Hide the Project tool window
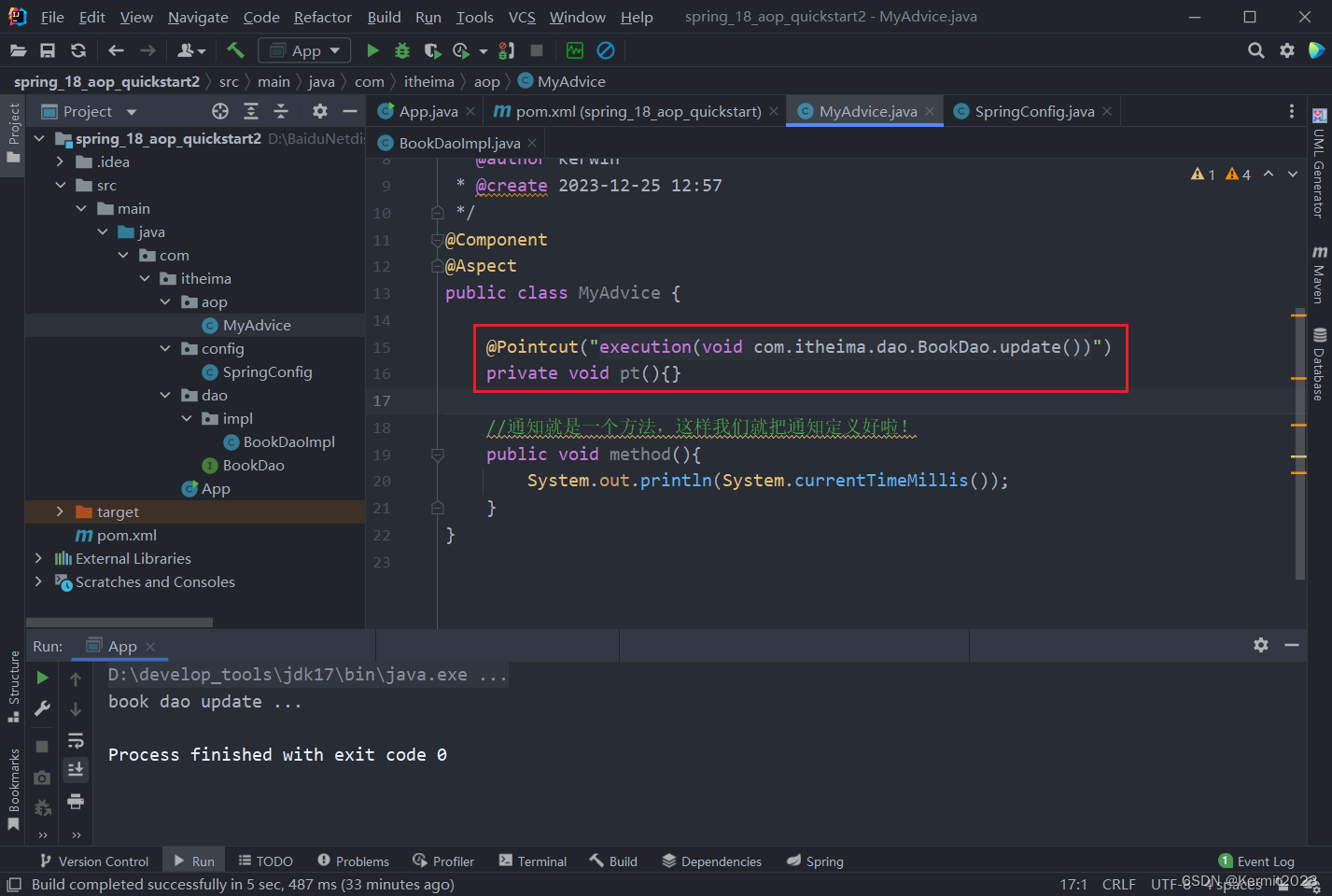This screenshot has height=896, width=1332. pos(350,111)
